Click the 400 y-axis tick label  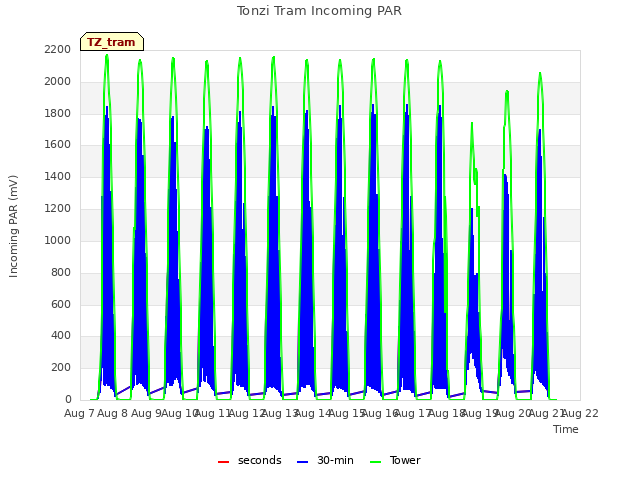[x=61, y=336]
